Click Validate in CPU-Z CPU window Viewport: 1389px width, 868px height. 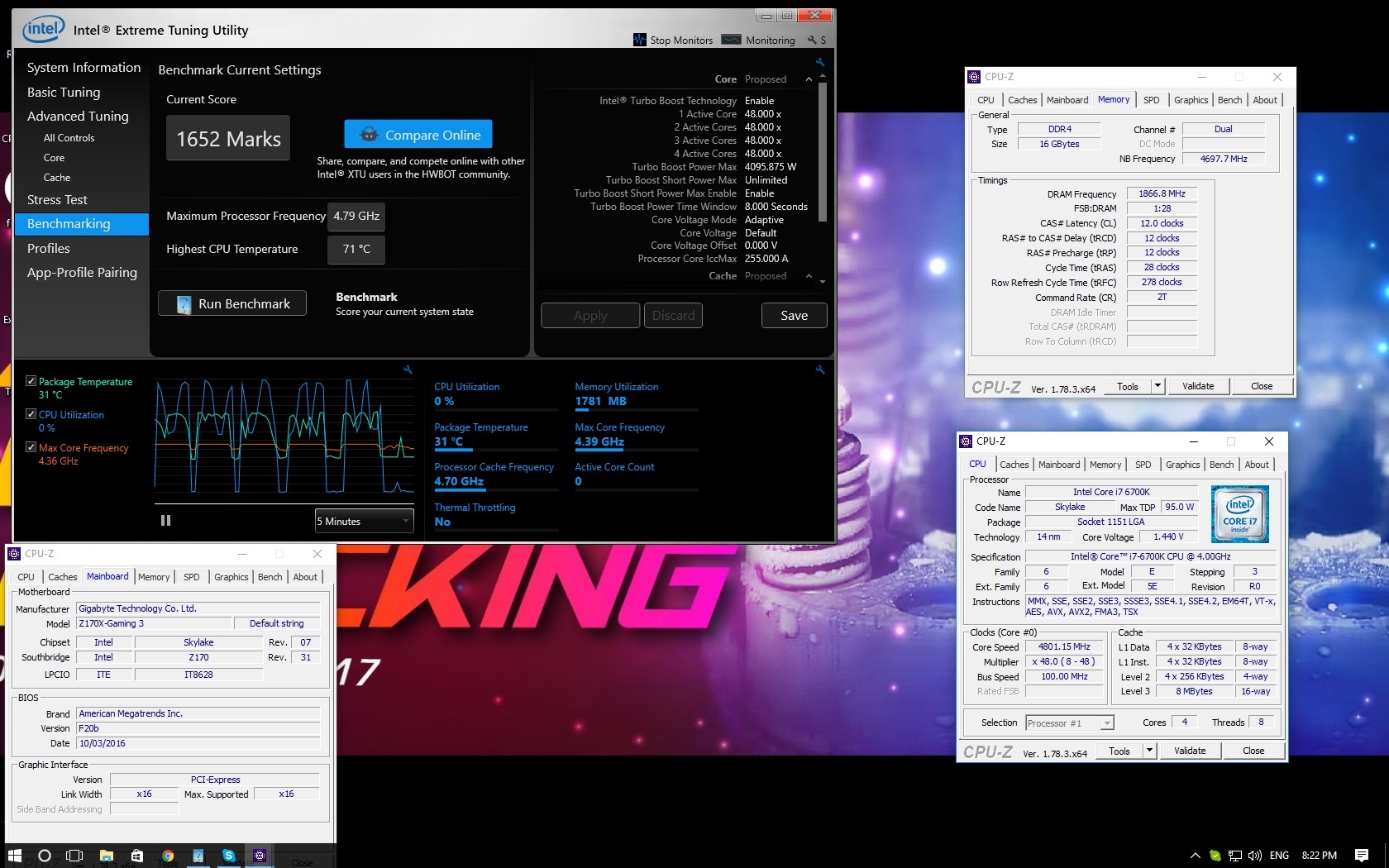click(x=1190, y=751)
